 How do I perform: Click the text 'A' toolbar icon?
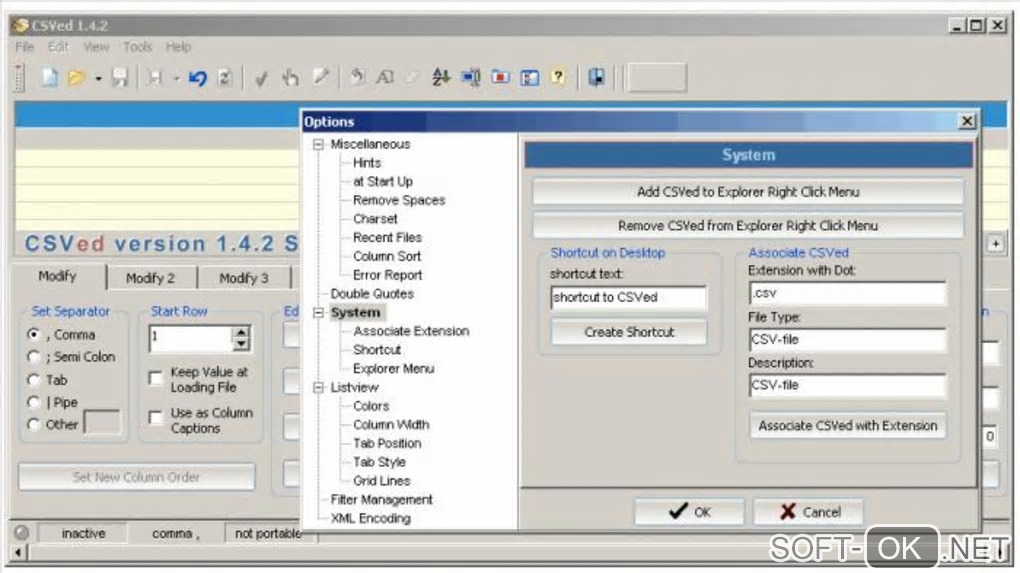pyautogui.click(x=385, y=77)
